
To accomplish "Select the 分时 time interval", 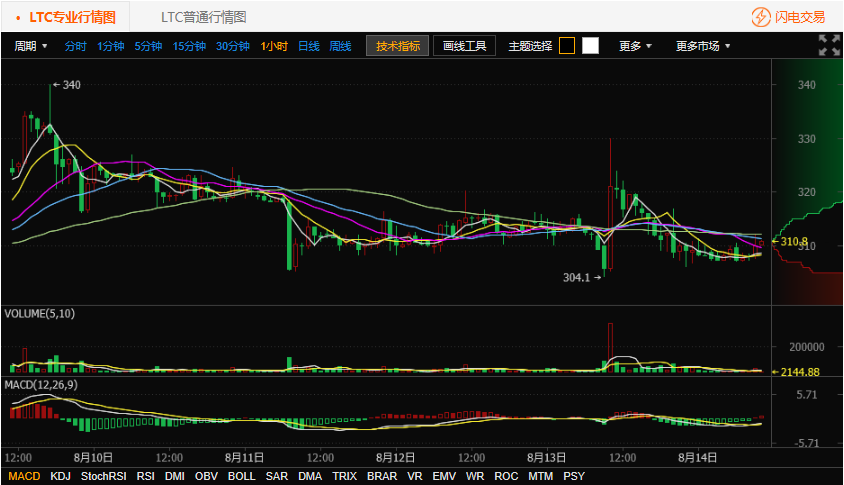I will click(75, 46).
